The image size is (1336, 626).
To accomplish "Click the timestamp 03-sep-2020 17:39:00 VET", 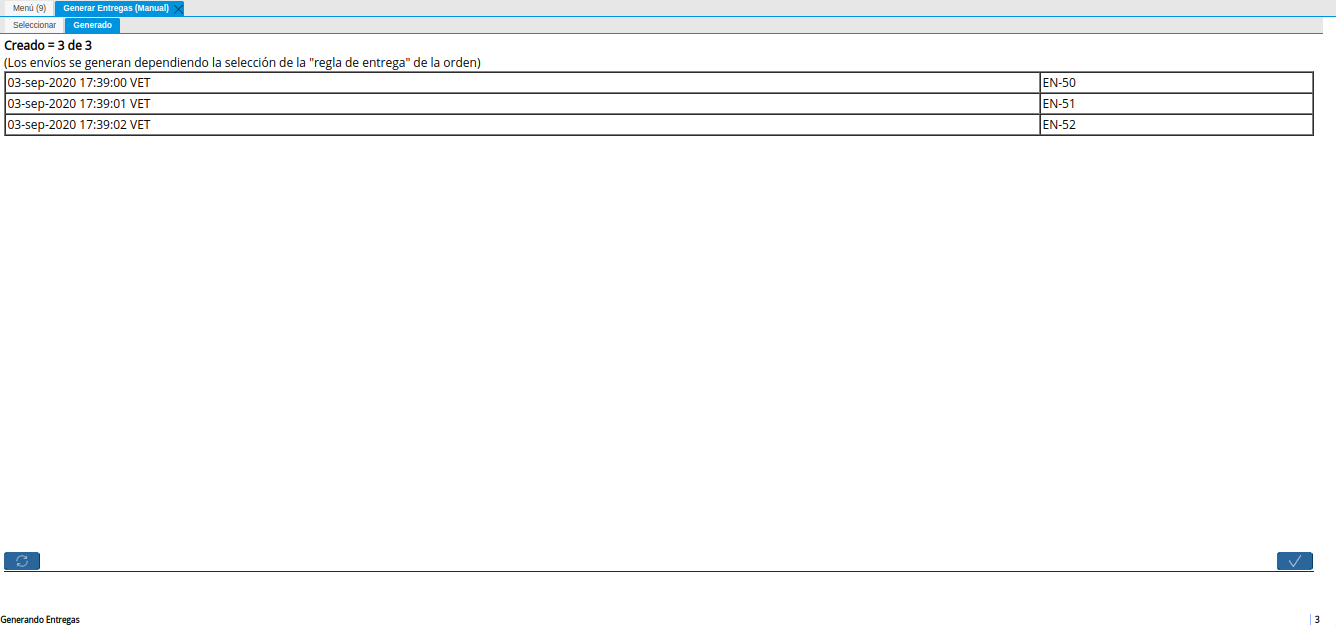I will pyautogui.click(x=77, y=82).
